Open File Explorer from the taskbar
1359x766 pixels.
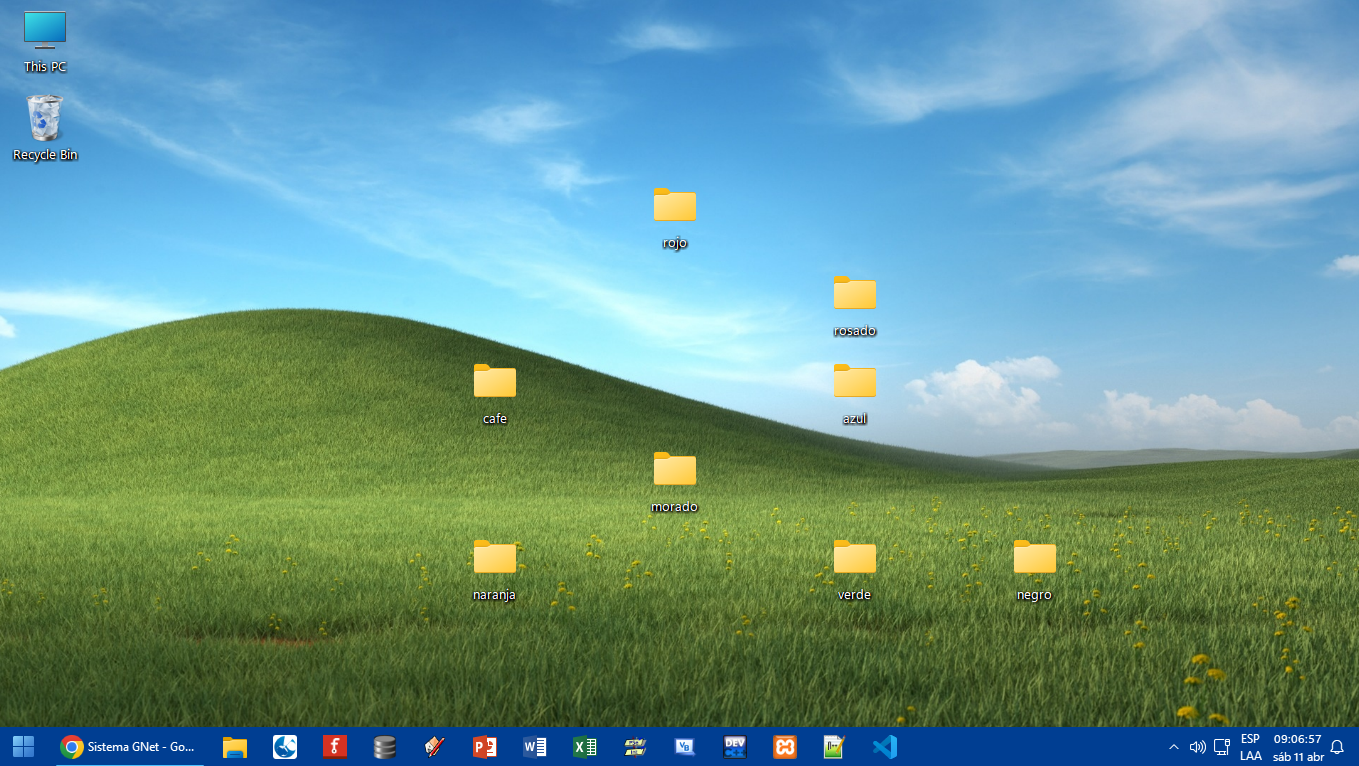[x=235, y=746]
